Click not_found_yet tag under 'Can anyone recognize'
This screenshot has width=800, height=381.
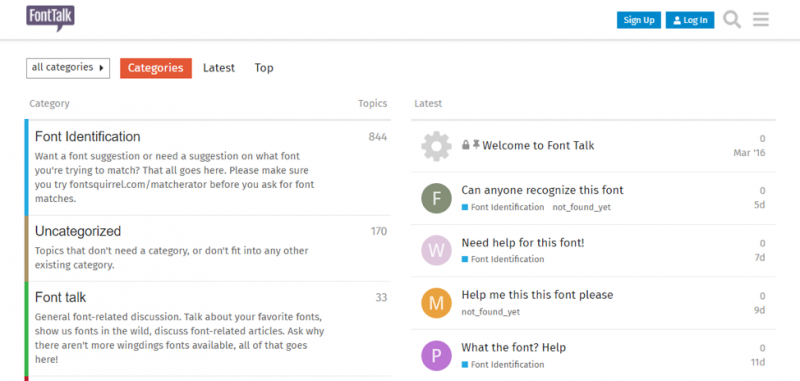(x=582, y=207)
